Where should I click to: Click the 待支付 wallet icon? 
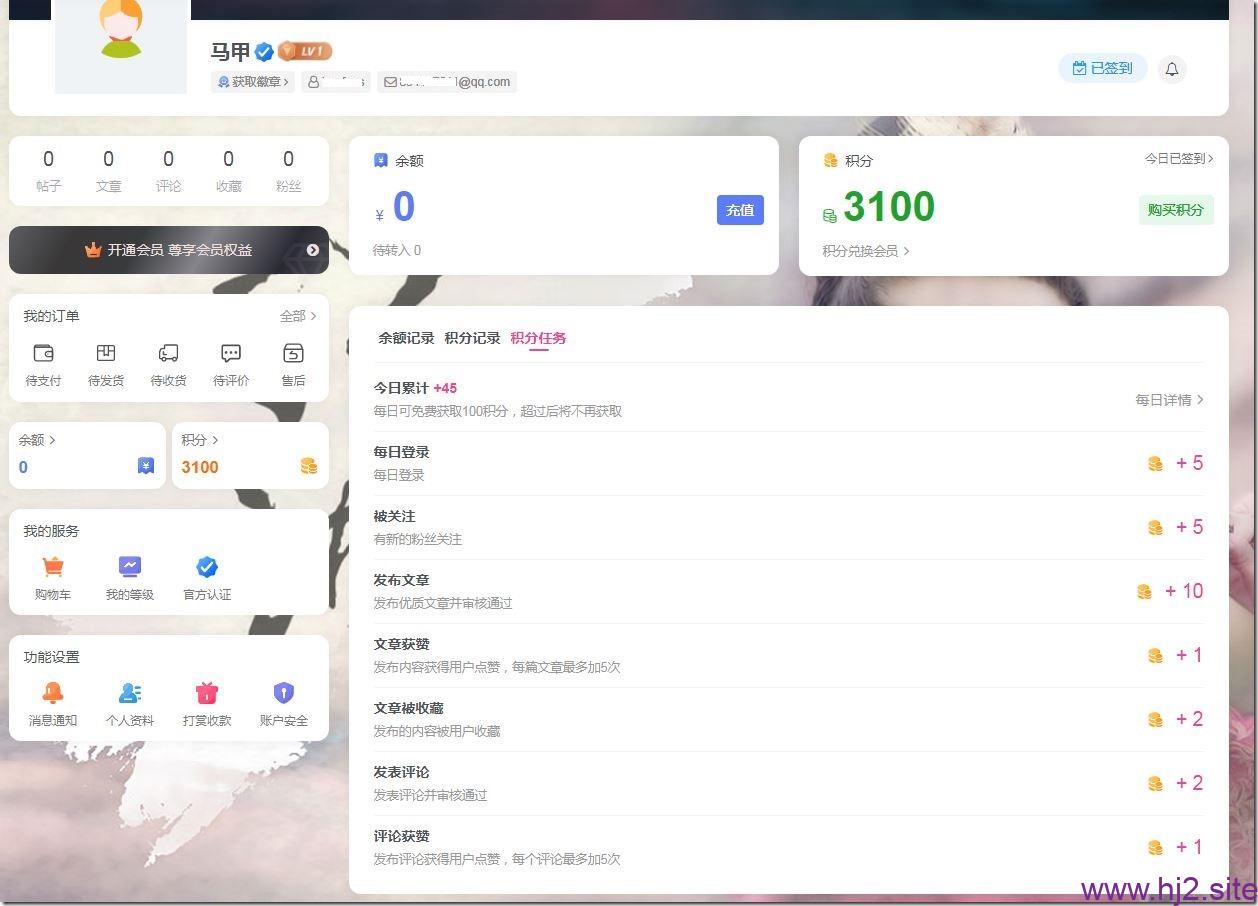tap(43, 353)
